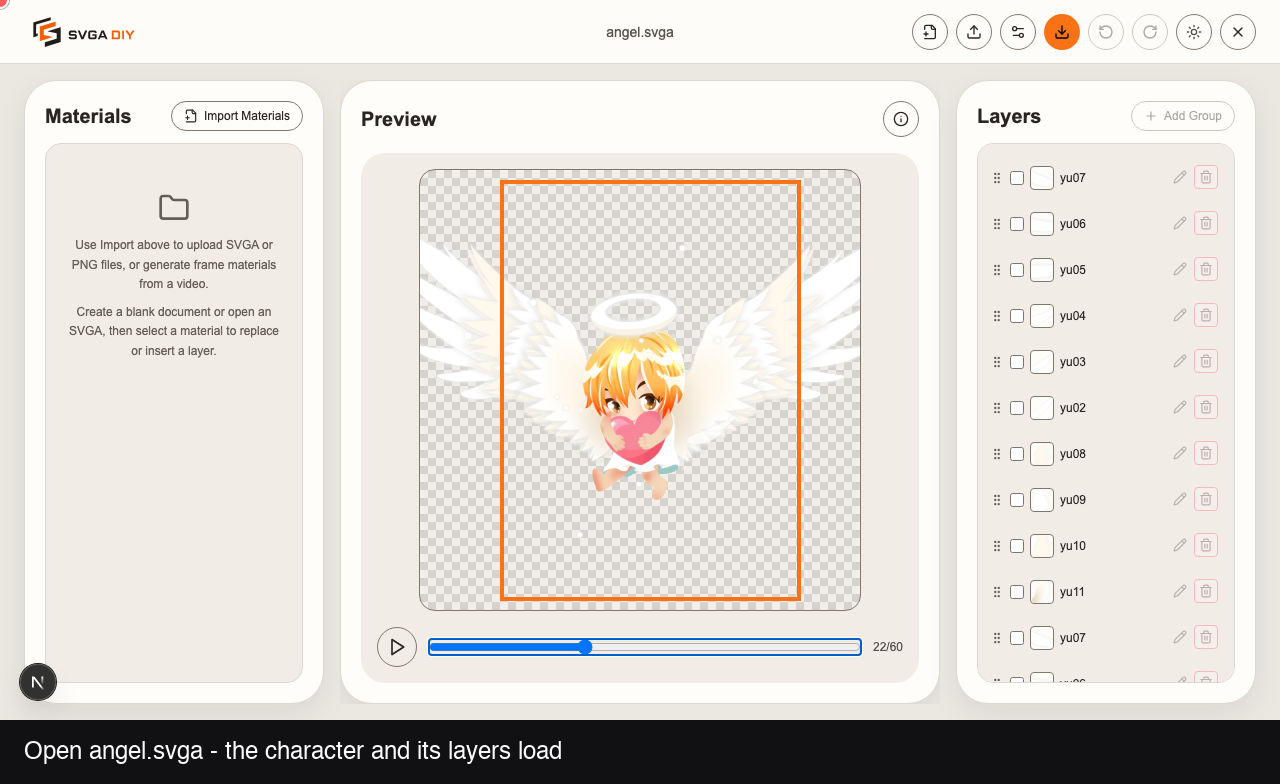
Task: Click the undo arrow icon
Action: pyautogui.click(x=1106, y=32)
